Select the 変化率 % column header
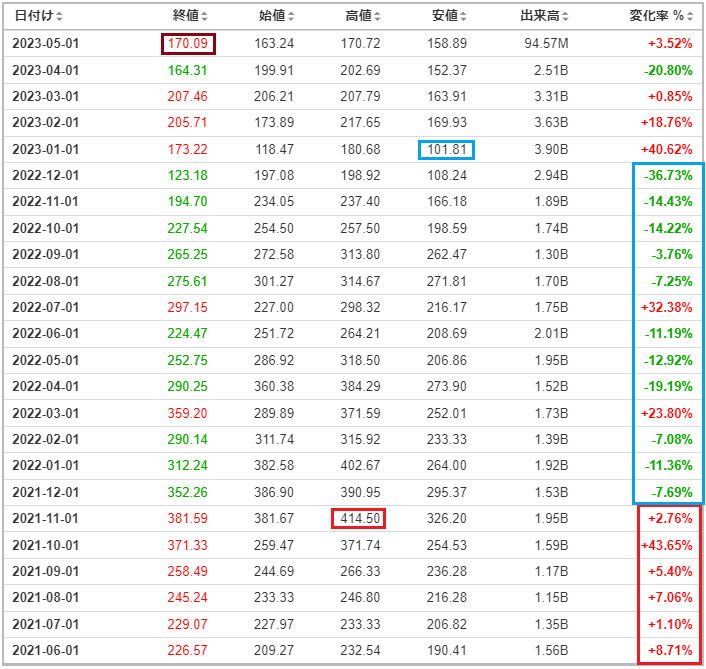The height and width of the screenshot is (669, 706). coord(656,16)
